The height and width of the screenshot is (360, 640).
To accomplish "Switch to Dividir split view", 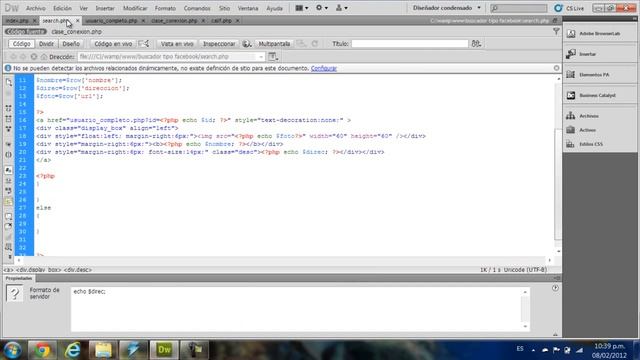I will coord(46,44).
